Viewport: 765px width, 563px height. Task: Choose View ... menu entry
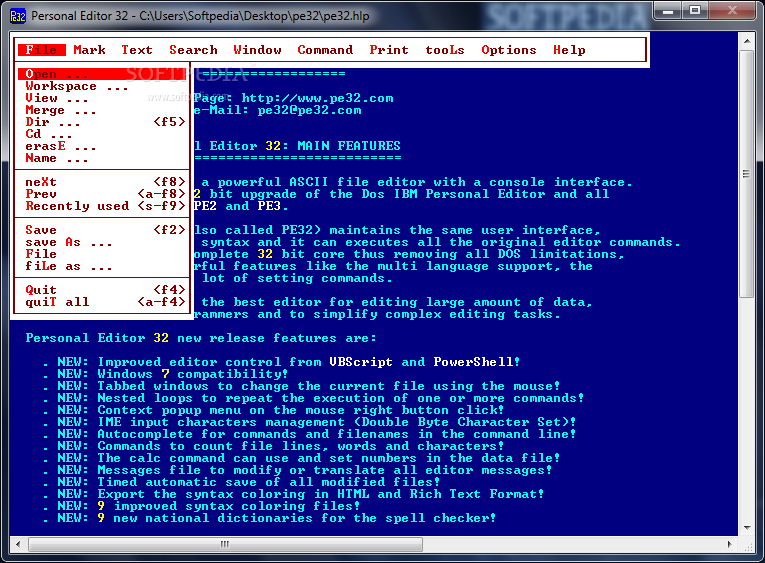(102, 98)
